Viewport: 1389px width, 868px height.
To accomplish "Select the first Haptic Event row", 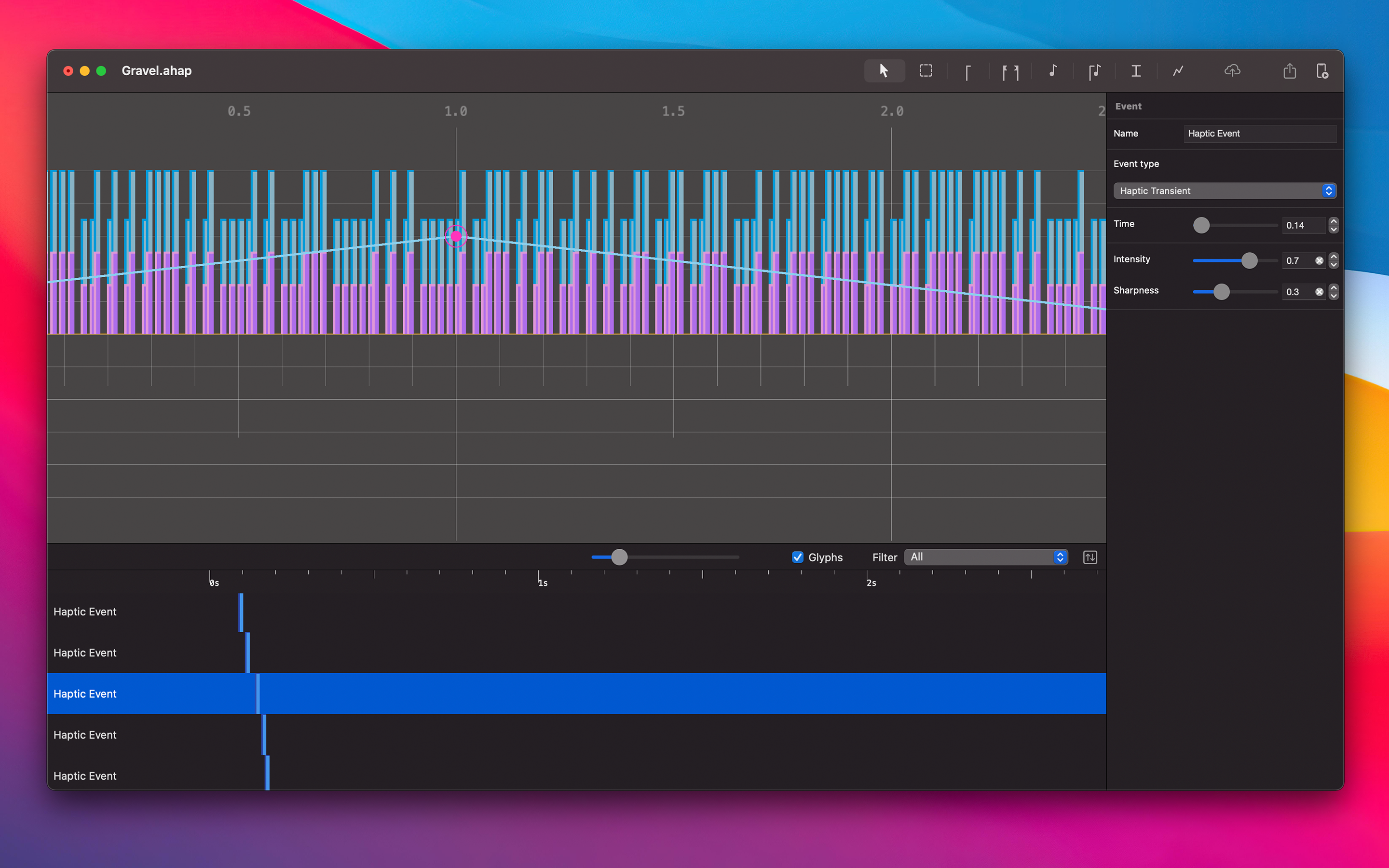I will [x=85, y=611].
